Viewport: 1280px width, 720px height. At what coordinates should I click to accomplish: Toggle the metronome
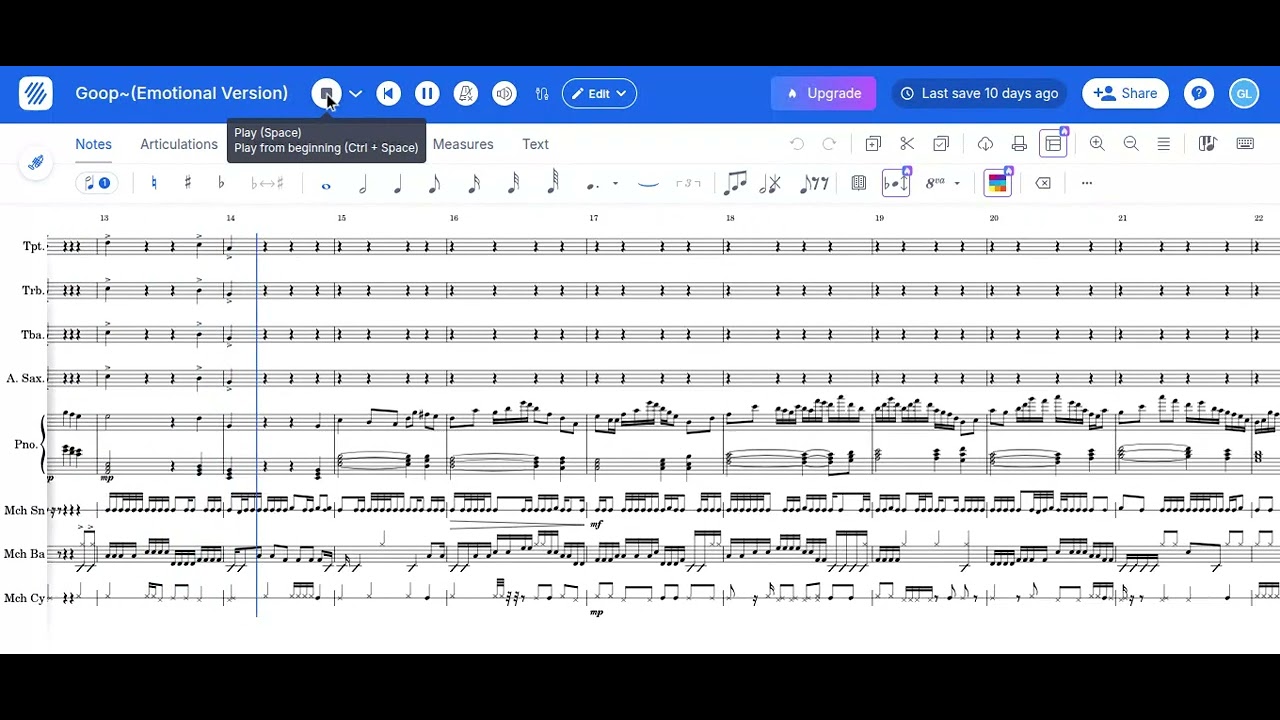[466, 94]
